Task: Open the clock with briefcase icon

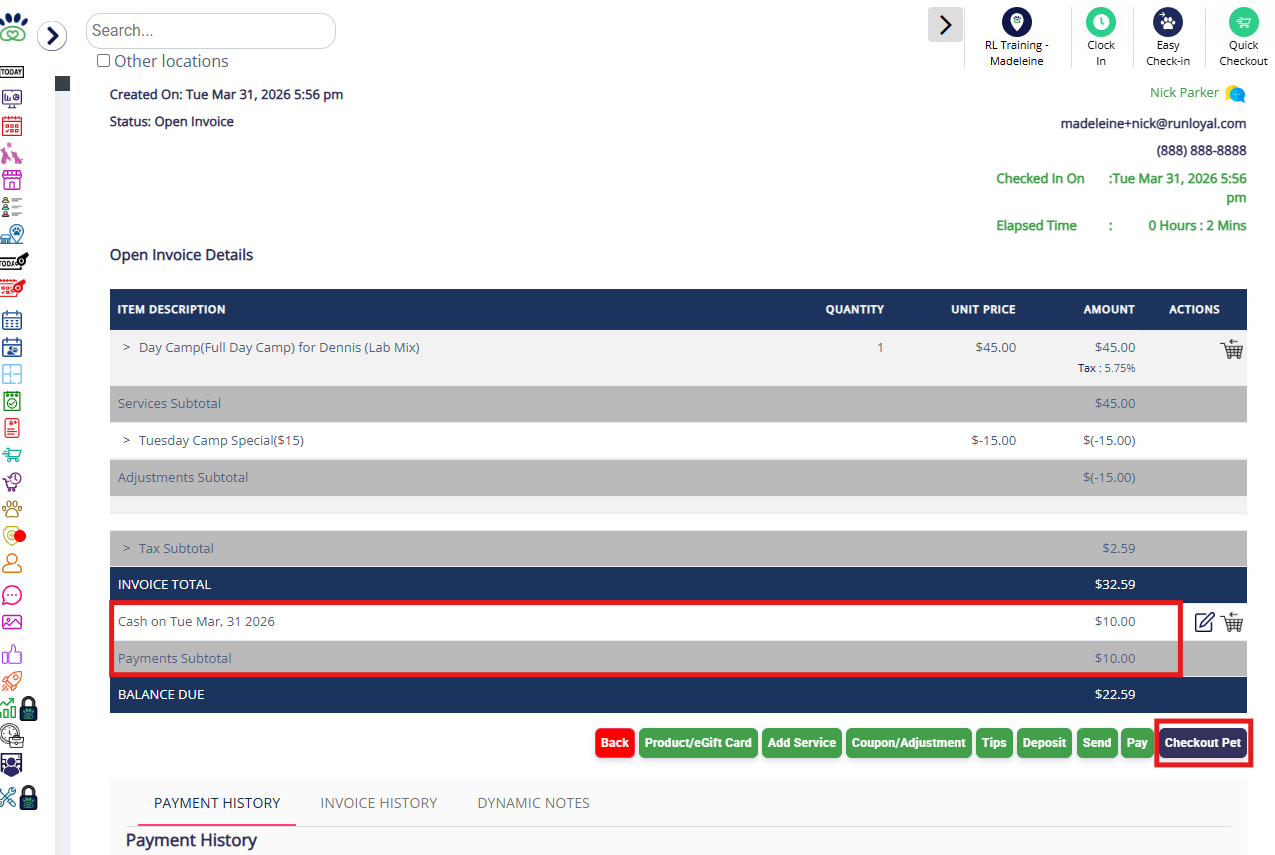Action: pos(12,736)
